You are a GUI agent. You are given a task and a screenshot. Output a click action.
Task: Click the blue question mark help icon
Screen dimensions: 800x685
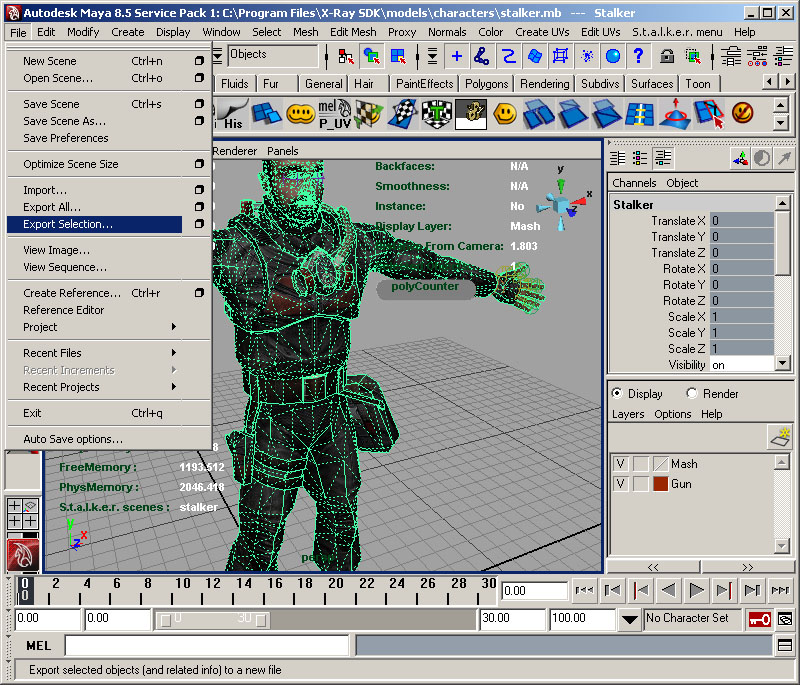638,56
